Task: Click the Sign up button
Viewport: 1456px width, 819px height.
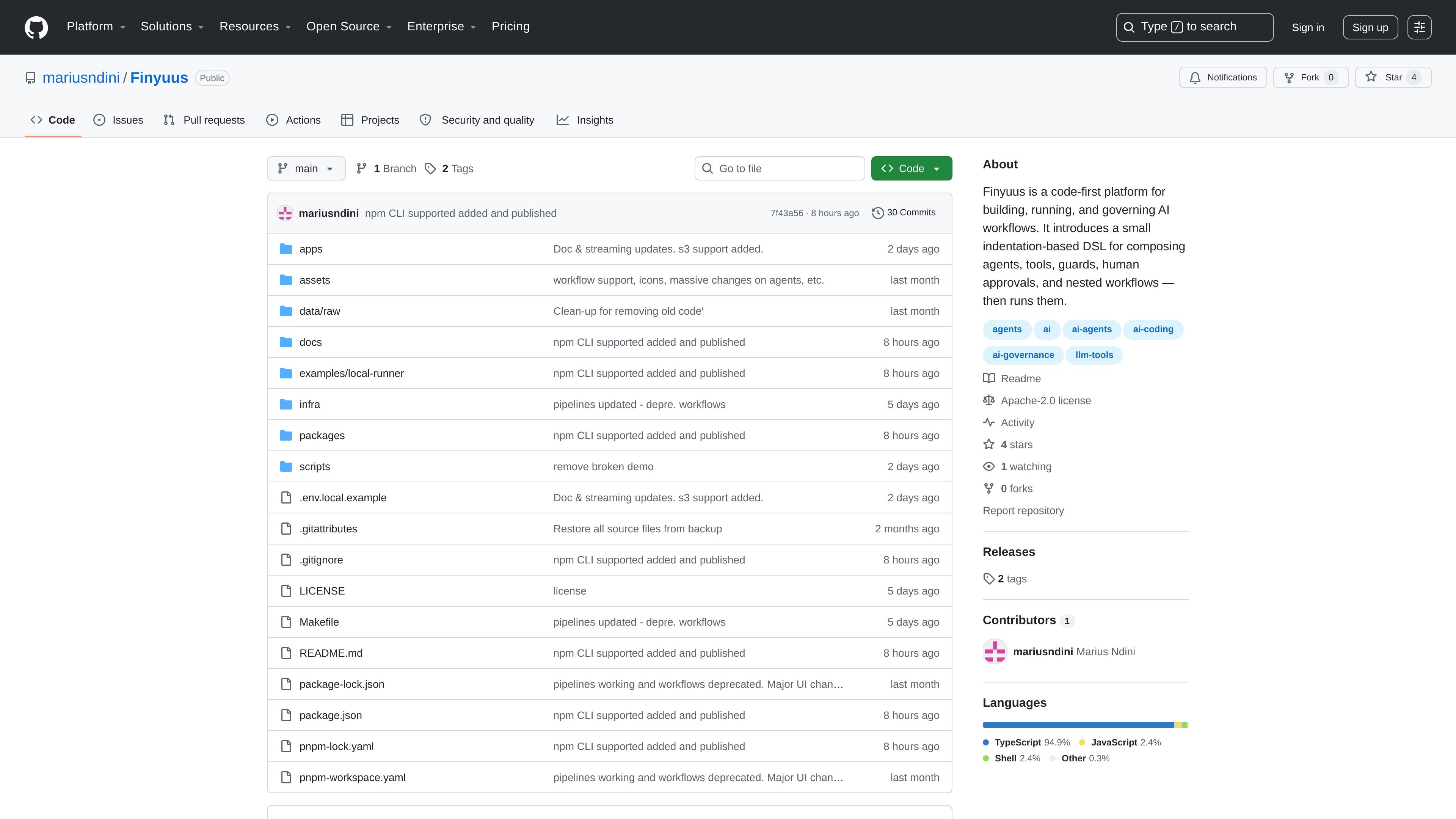Action: pos(1370,27)
